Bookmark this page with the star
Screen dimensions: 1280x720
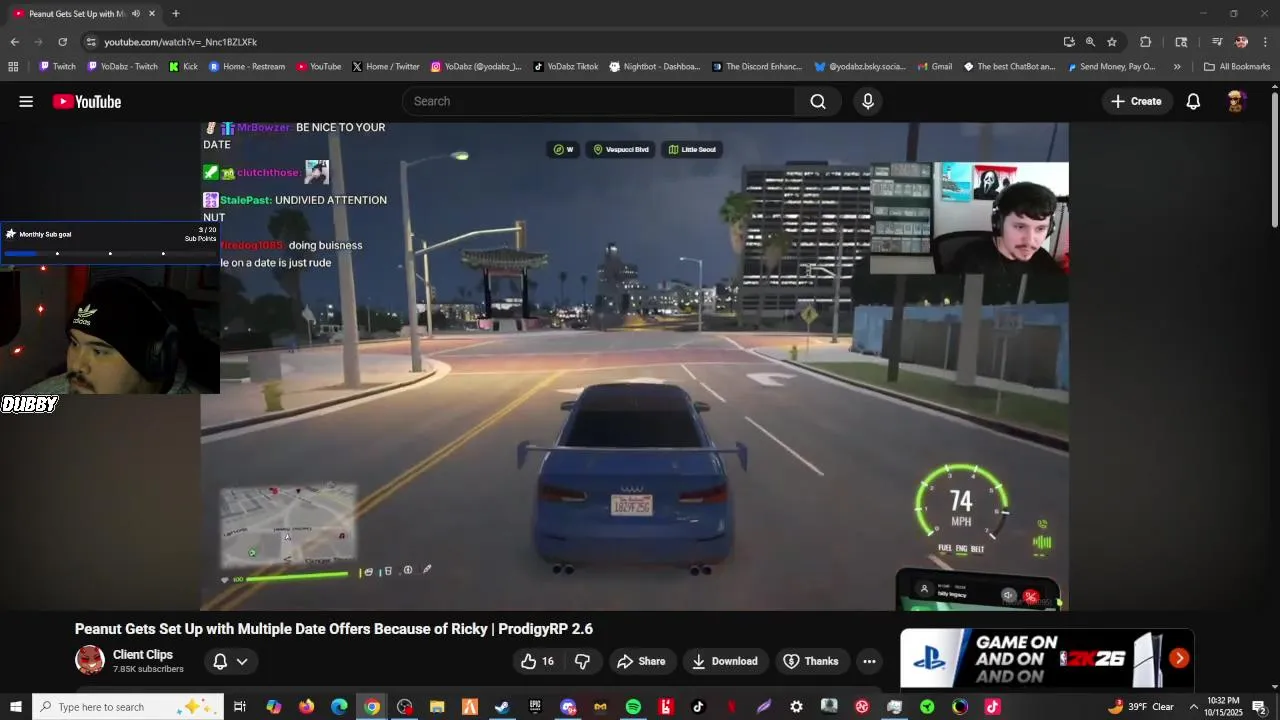[1112, 42]
